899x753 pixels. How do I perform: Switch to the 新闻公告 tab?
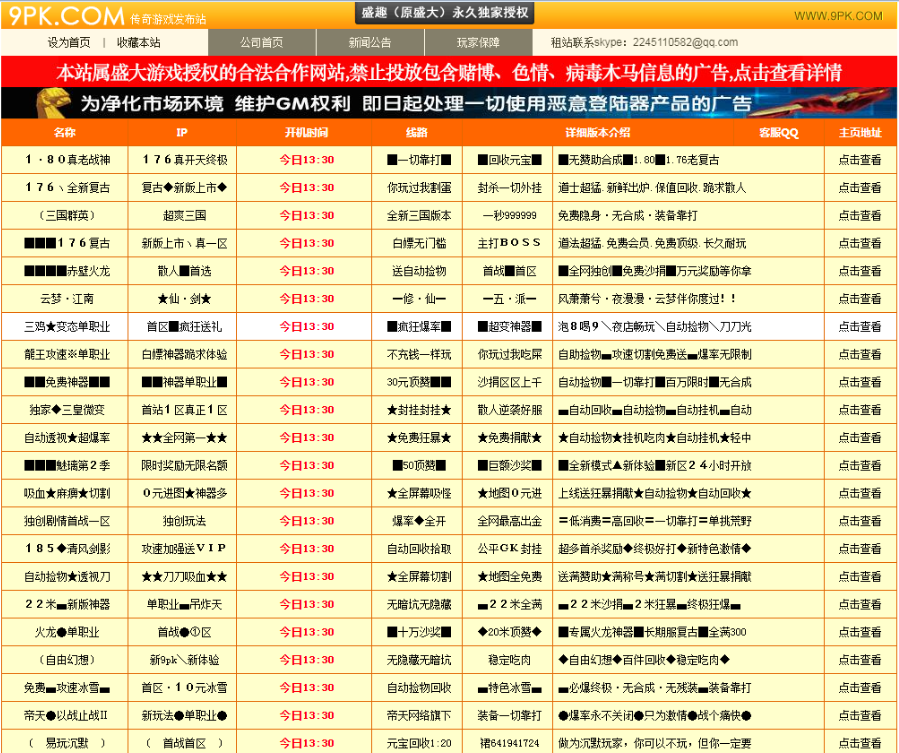(370, 42)
